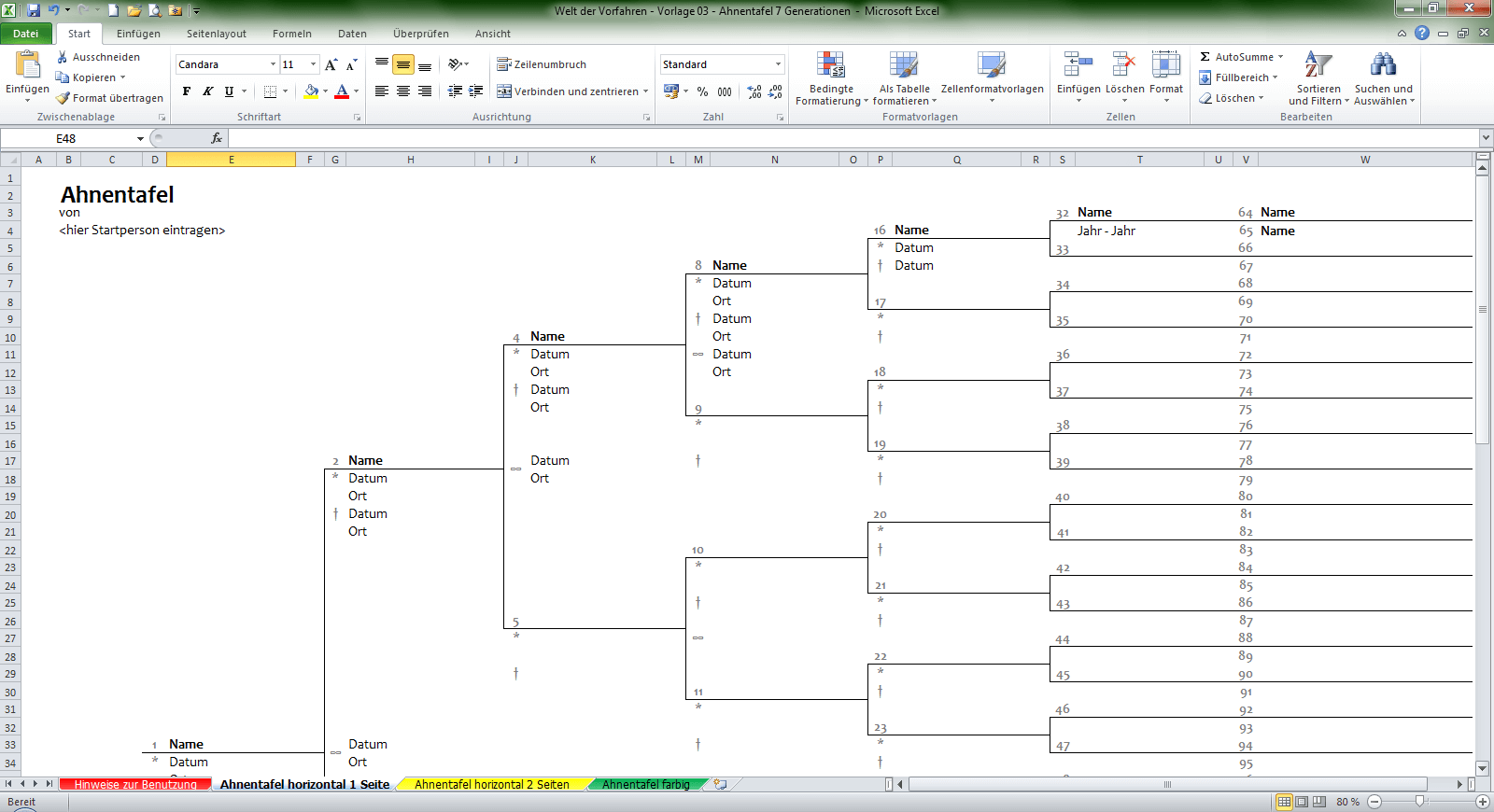Open the font name dropdown showing Candara
1494x812 pixels.
[x=273, y=64]
